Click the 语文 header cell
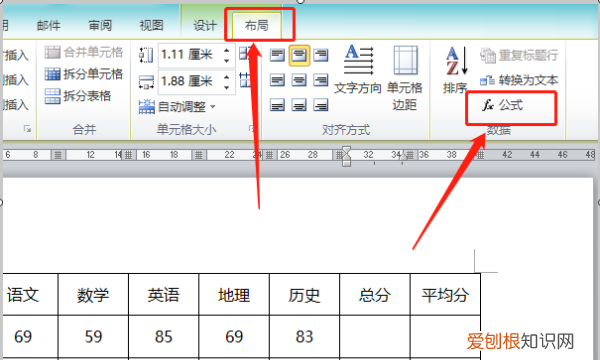 30,295
